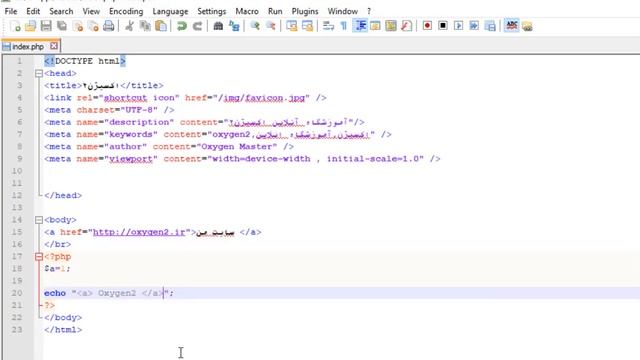This screenshot has width=640, height=360.
Task: Click the Stop Recording square icon
Action: pos(443,26)
